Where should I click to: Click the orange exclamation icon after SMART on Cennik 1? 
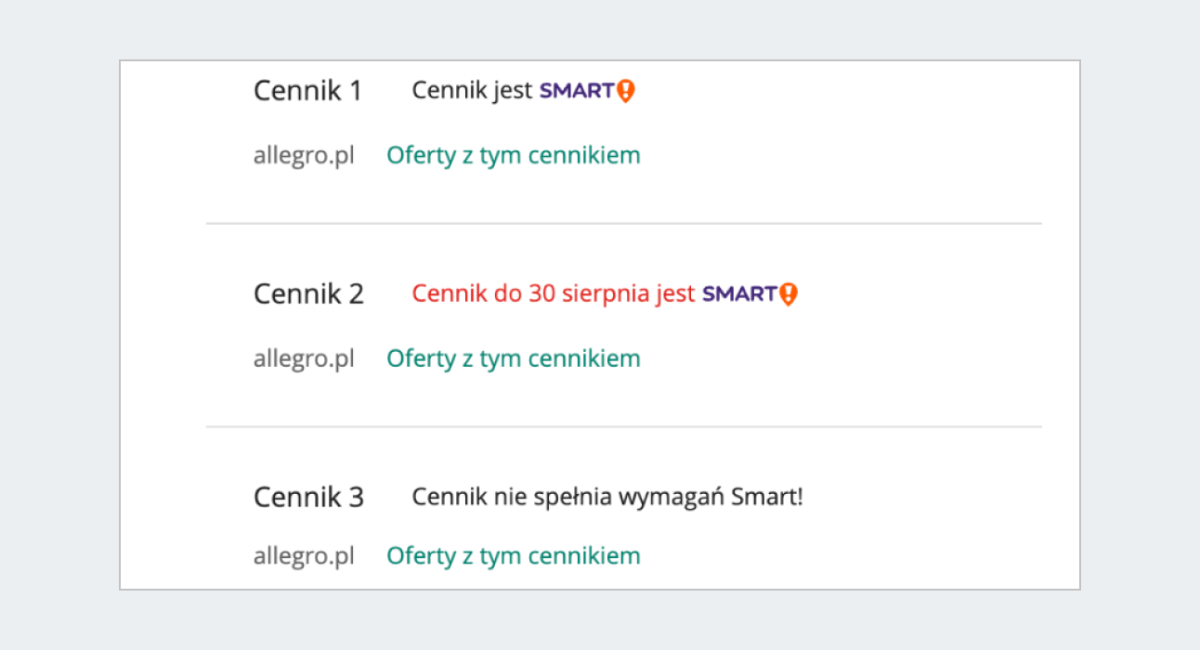click(626, 90)
